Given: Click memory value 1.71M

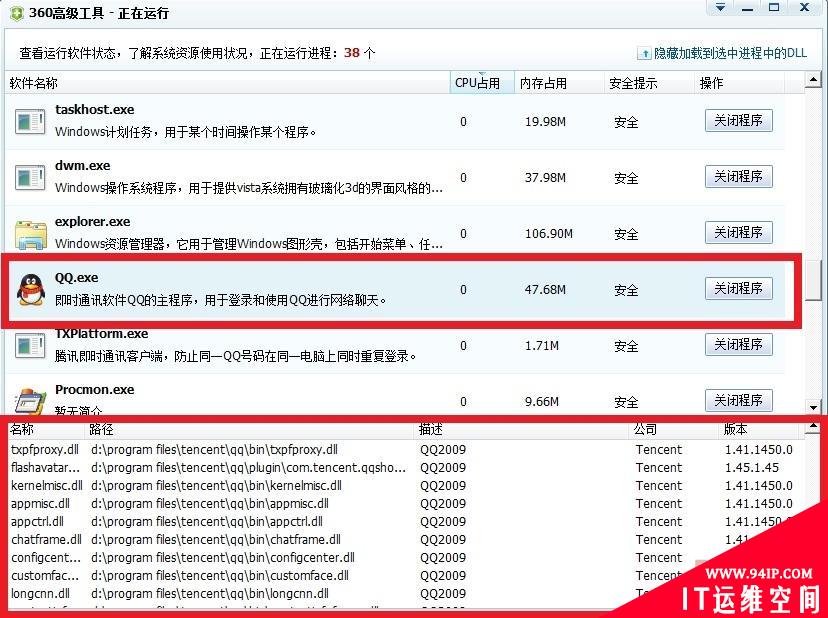Looking at the screenshot, I should tap(541, 345).
